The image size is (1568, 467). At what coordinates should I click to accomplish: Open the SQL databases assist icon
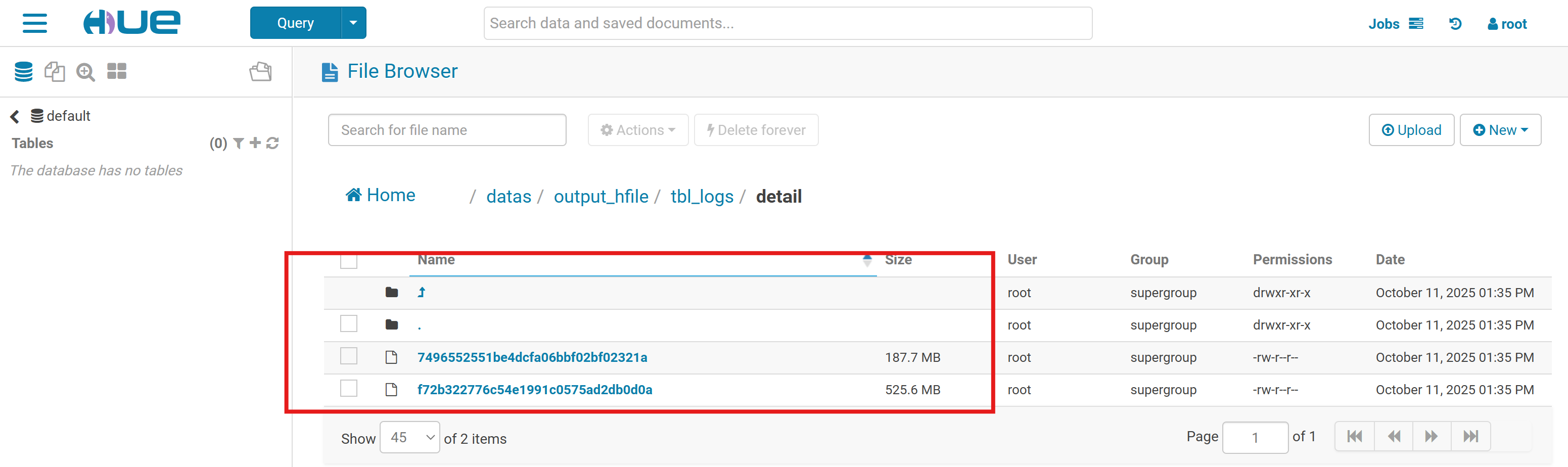24,72
